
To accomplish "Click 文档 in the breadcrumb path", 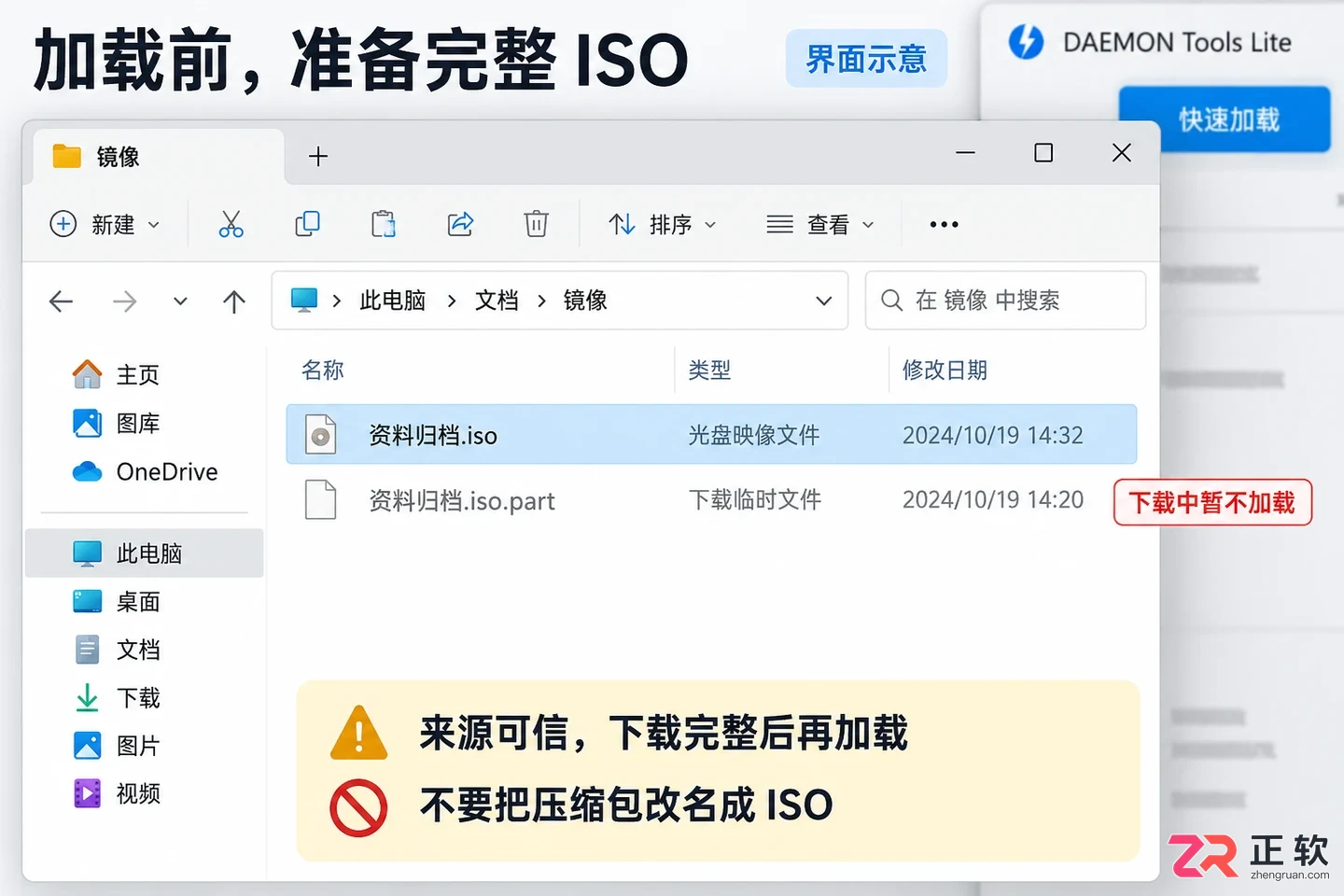I will (497, 301).
